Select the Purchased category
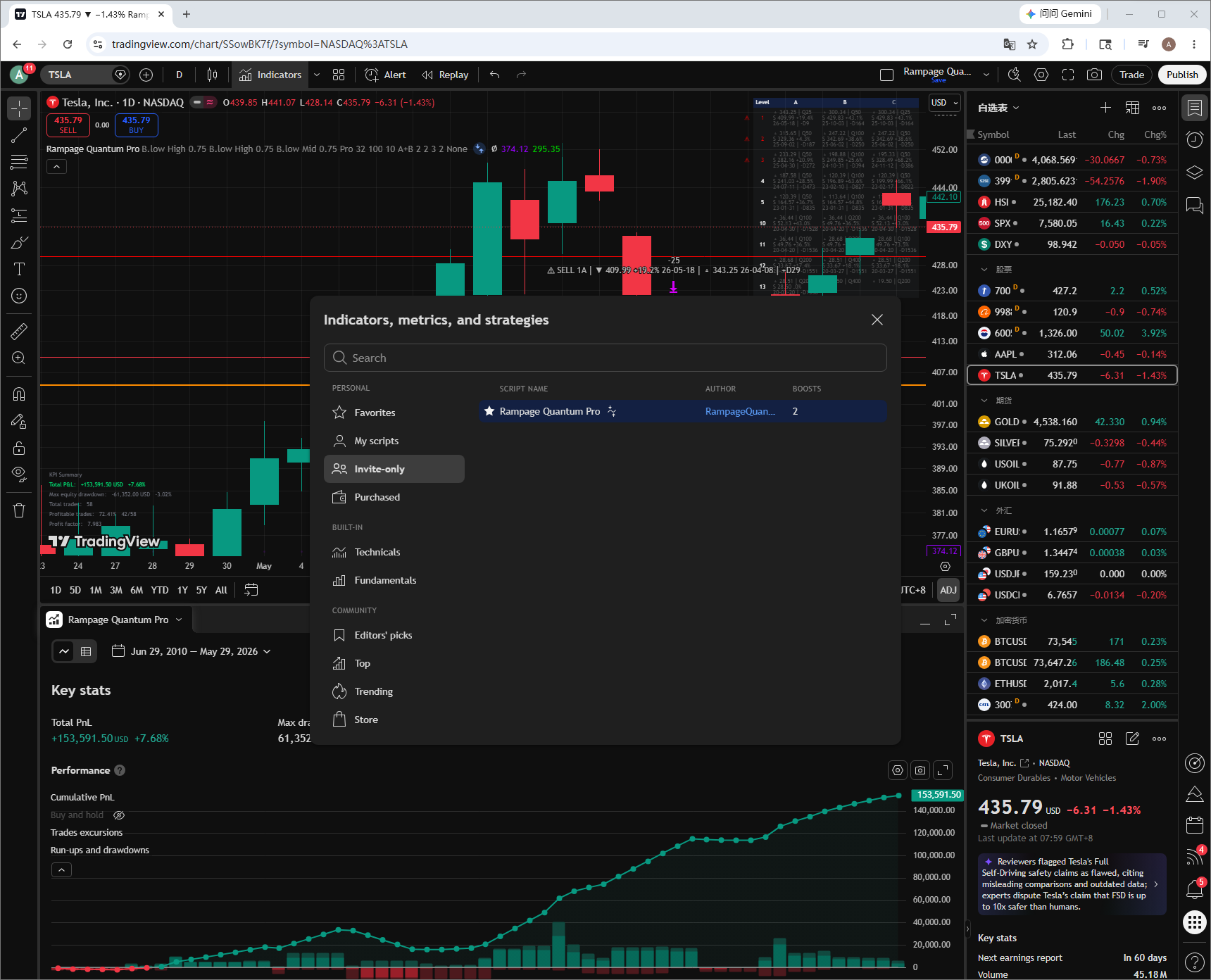This screenshot has height=980, width=1211. tap(394, 497)
